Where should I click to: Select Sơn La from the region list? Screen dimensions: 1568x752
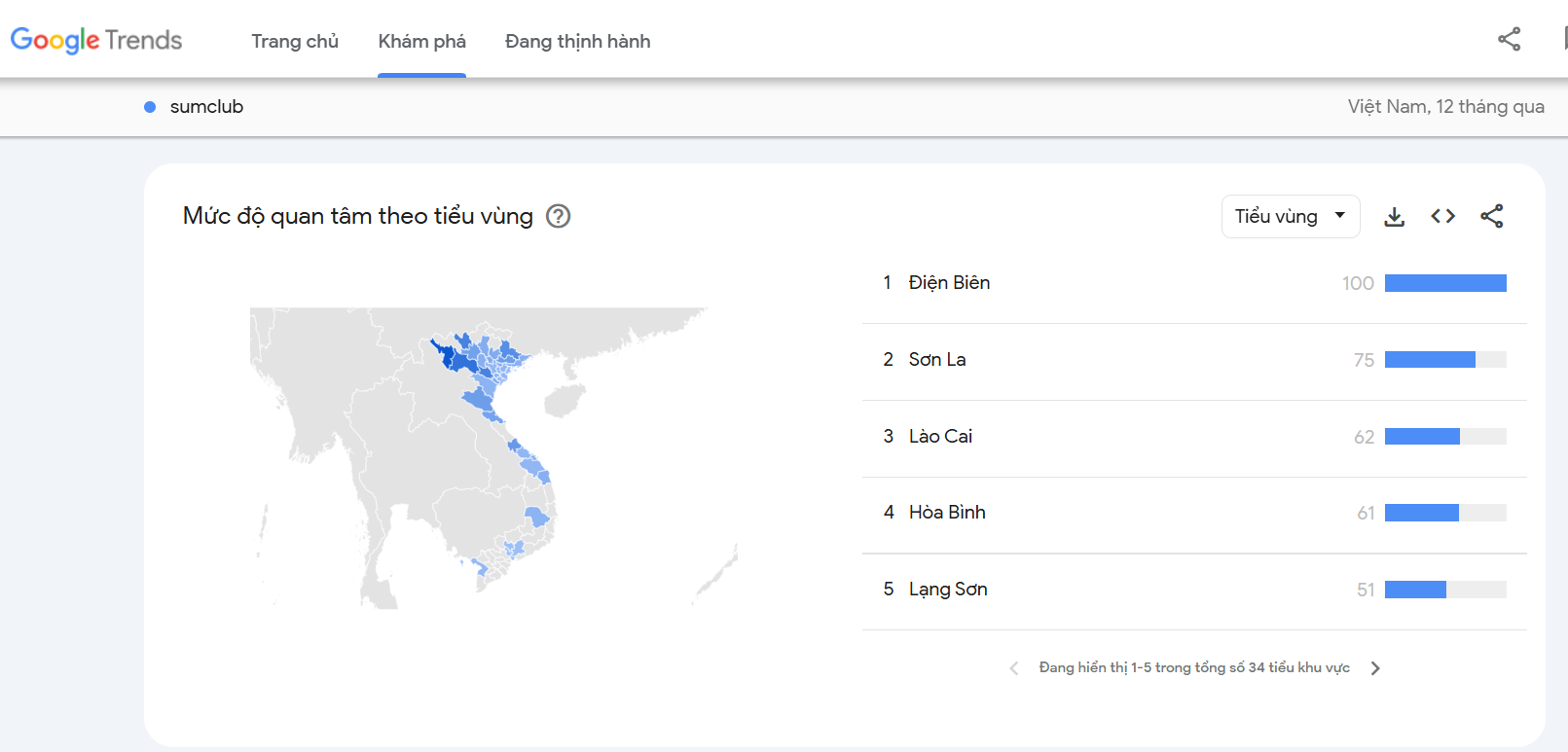coord(937,359)
